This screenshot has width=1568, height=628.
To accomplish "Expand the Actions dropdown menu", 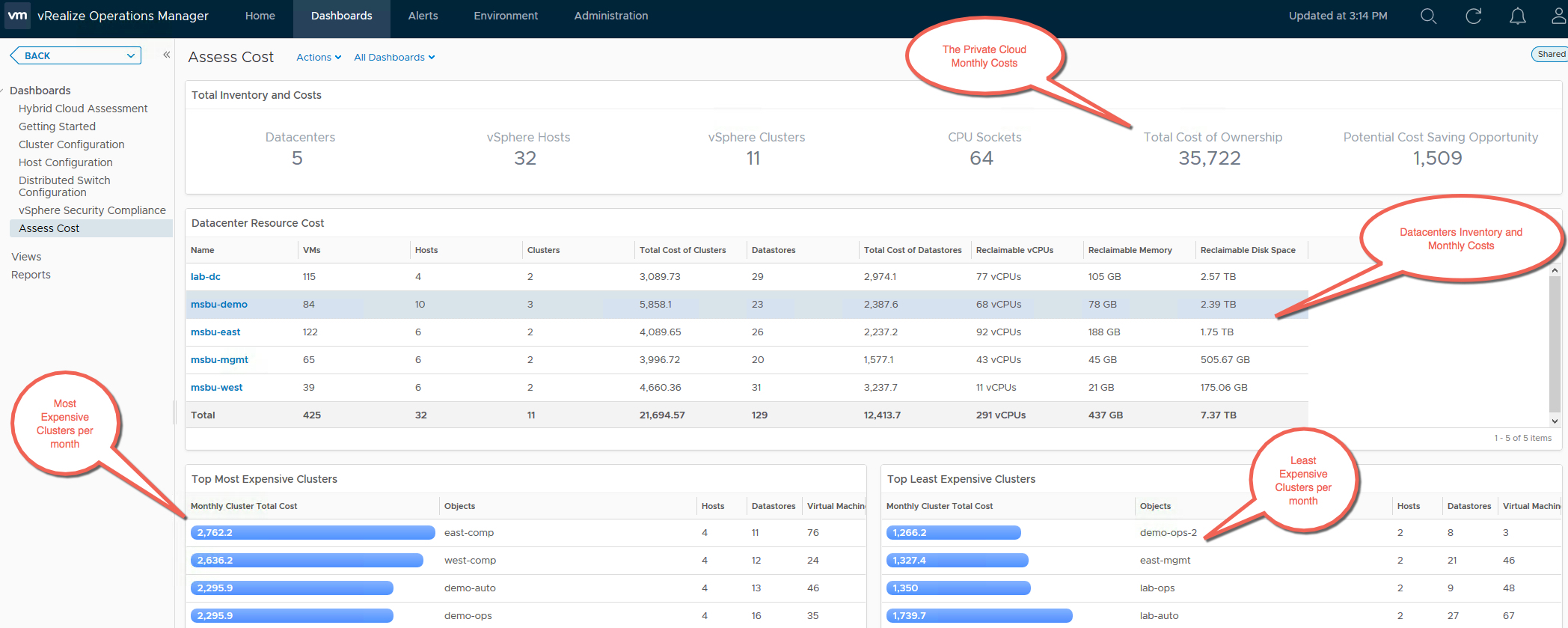I will pyautogui.click(x=319, y=58).
